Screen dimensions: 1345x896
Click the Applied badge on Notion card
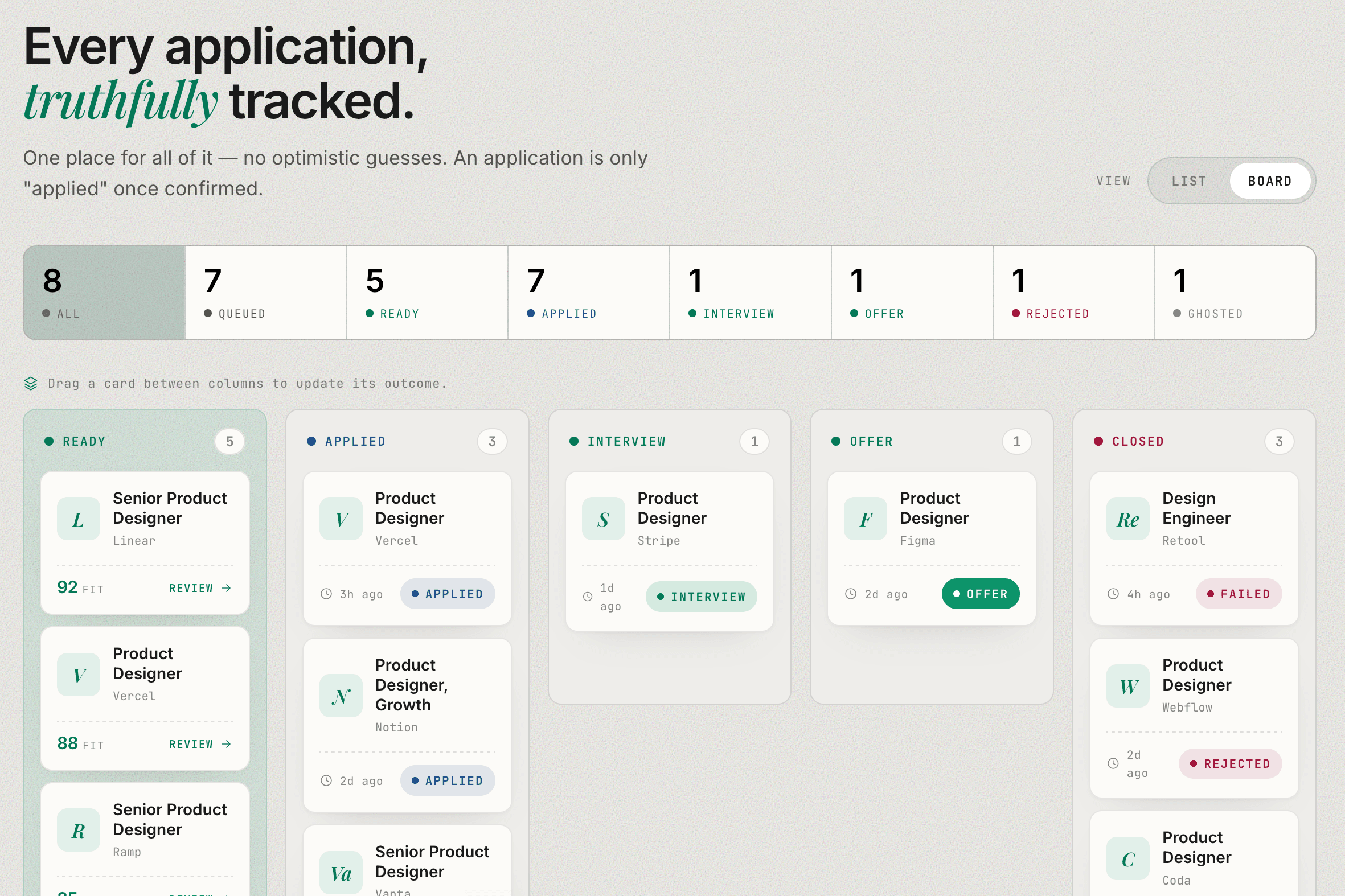(x=448, y=780)
